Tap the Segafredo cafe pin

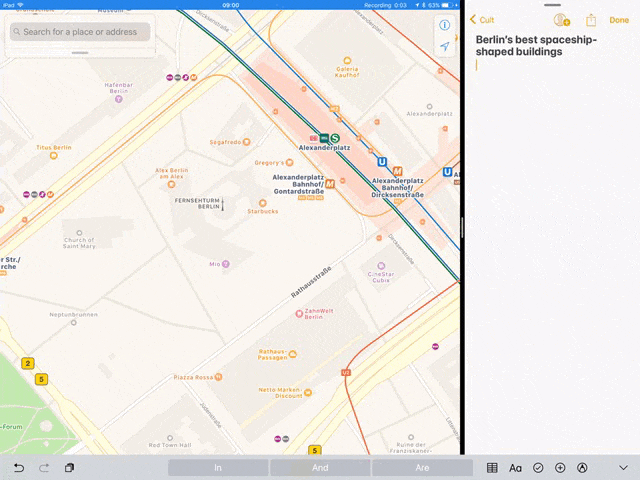[x=247, y=142]
